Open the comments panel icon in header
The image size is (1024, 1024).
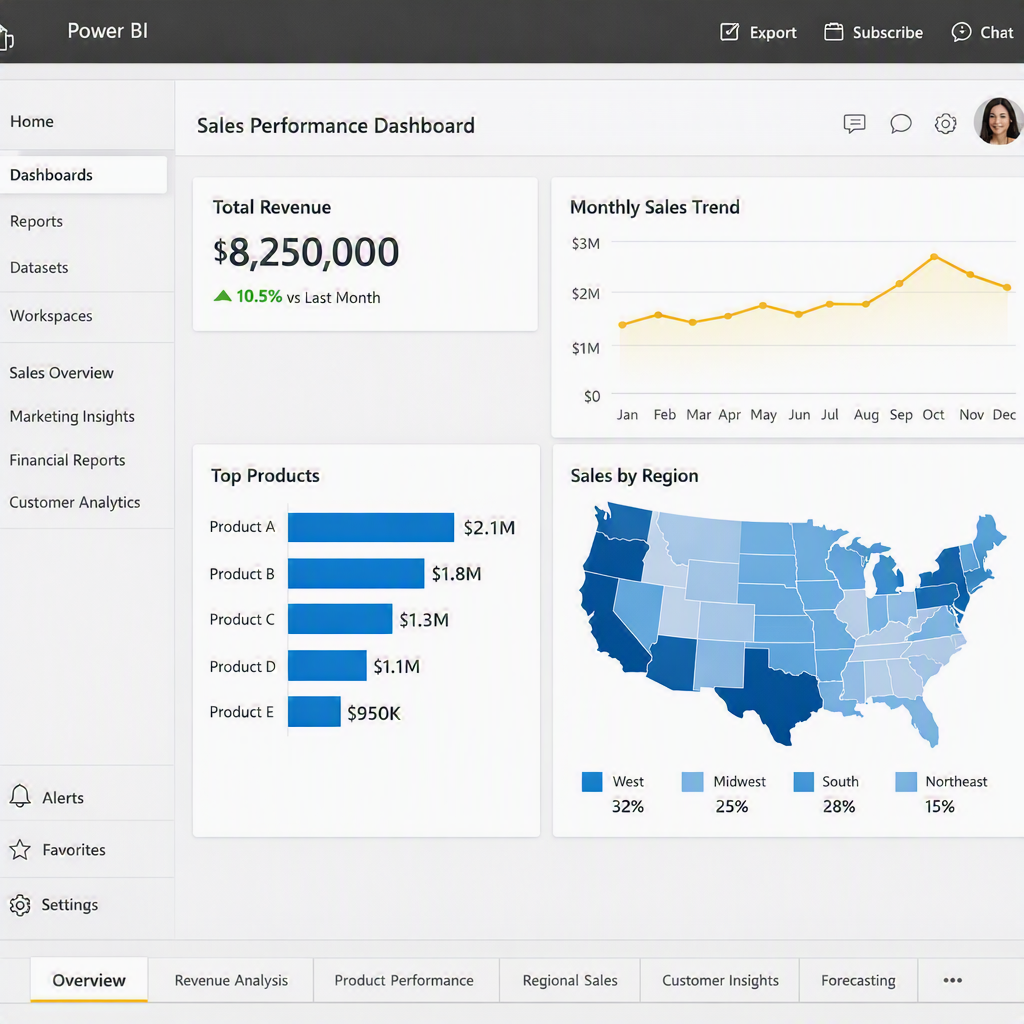click(x=854, y=123)
